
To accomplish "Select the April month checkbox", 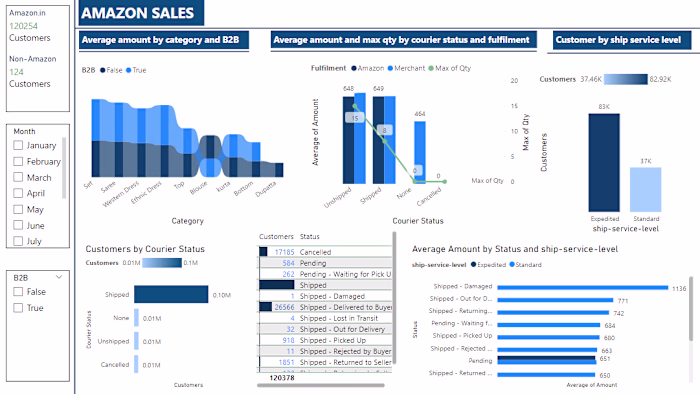I will tap(18, 193).
